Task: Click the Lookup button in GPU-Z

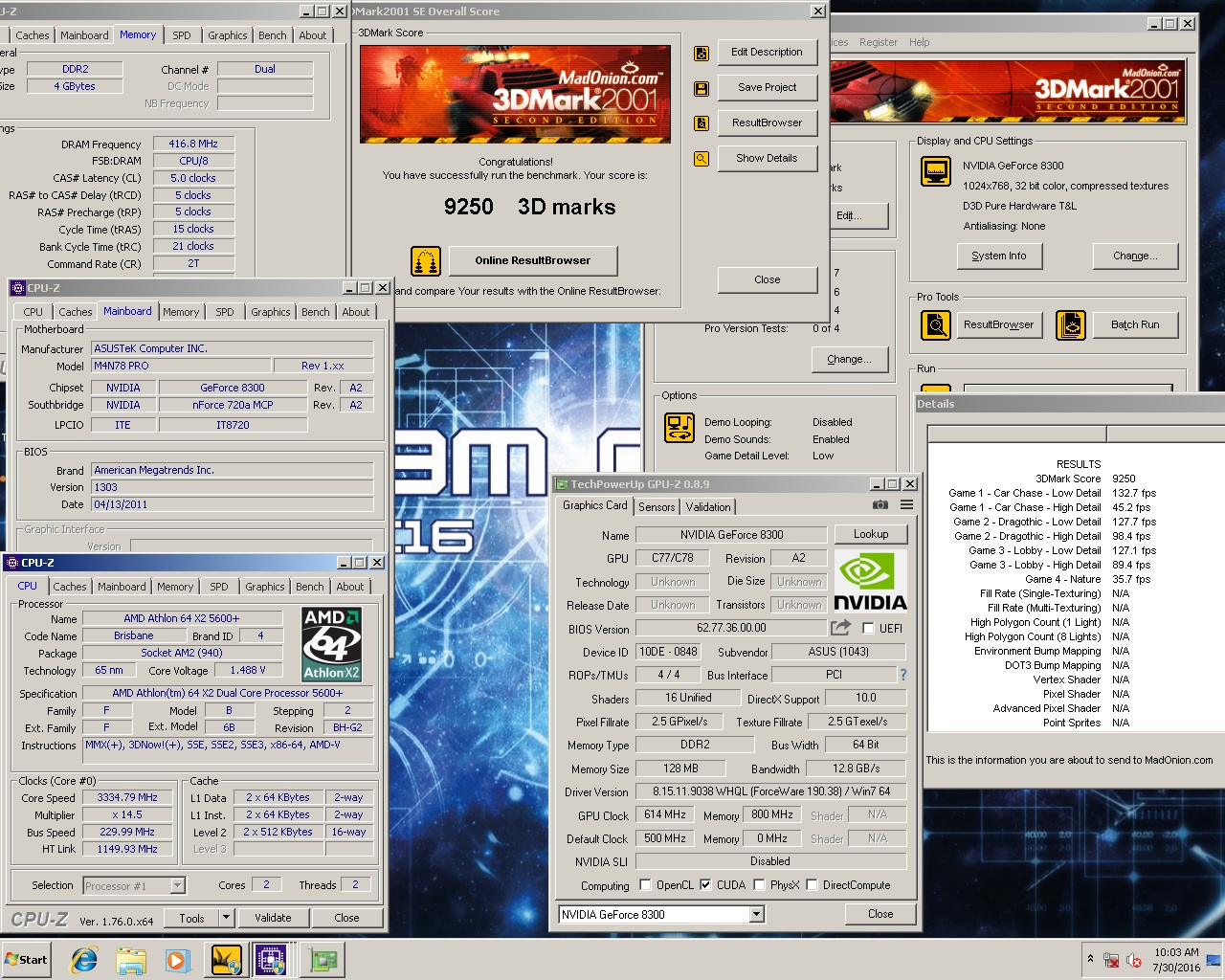Action: tap(871, 534)
